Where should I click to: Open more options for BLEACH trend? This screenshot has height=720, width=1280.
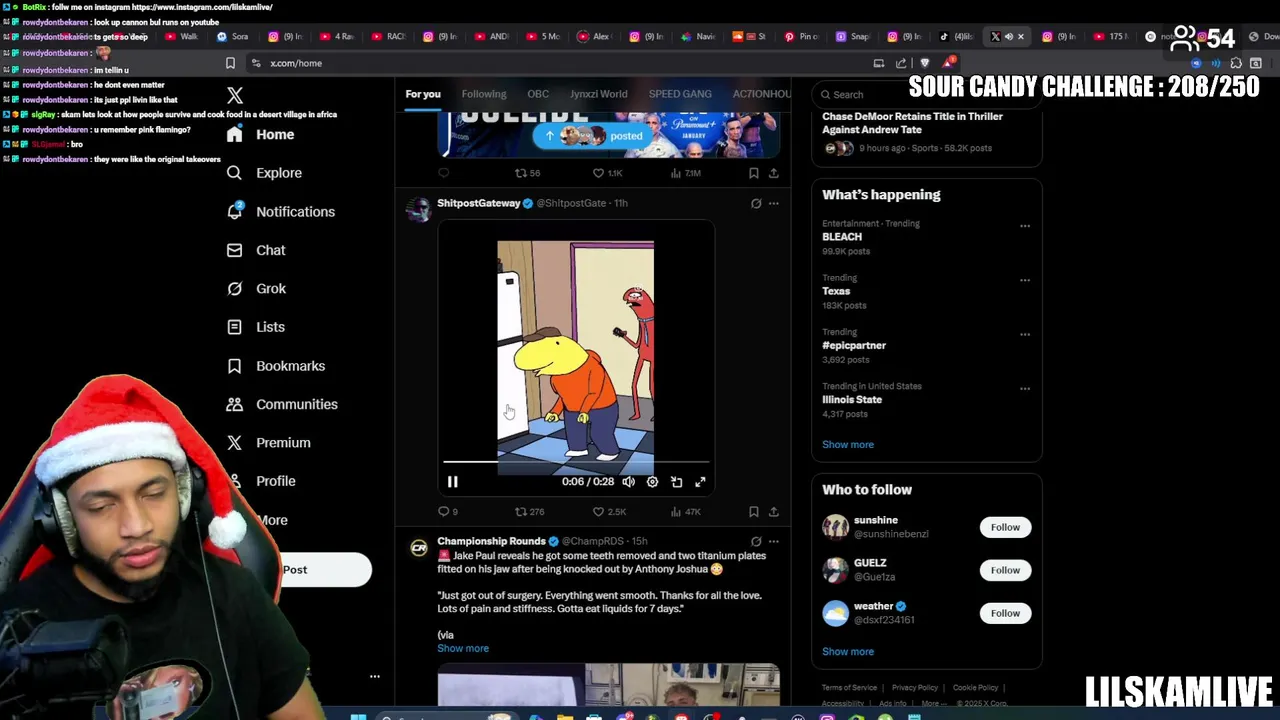click(1024, 226)
